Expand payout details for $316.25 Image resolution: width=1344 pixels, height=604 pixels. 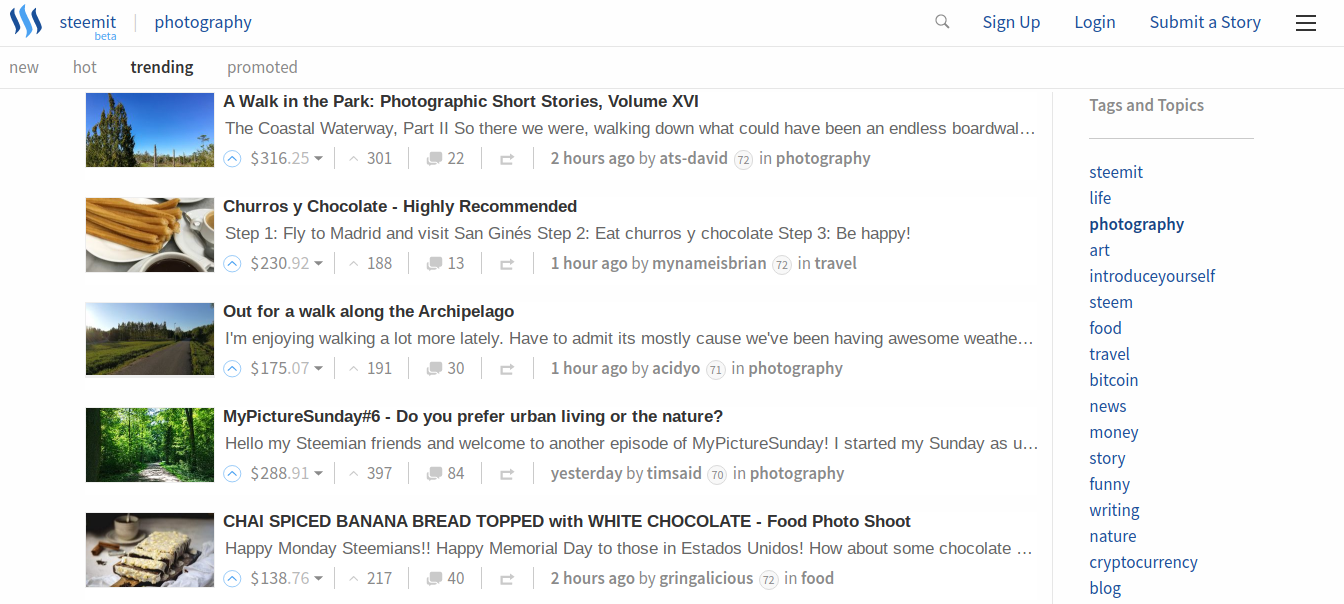[318, 159]
